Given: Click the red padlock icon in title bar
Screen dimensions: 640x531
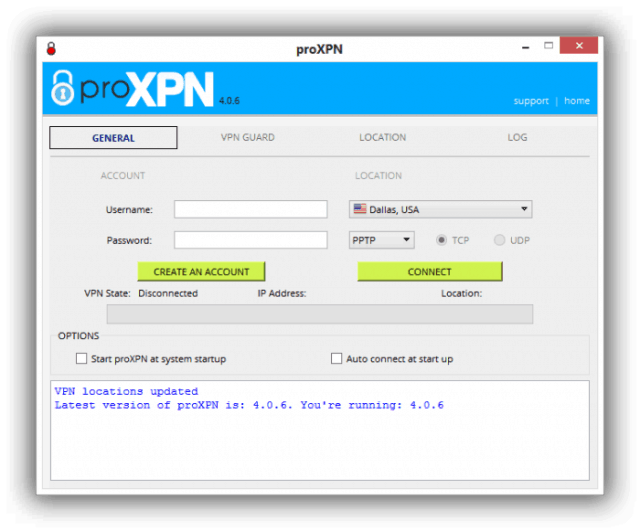Looking at the screenshot, I should click(51, 49).
